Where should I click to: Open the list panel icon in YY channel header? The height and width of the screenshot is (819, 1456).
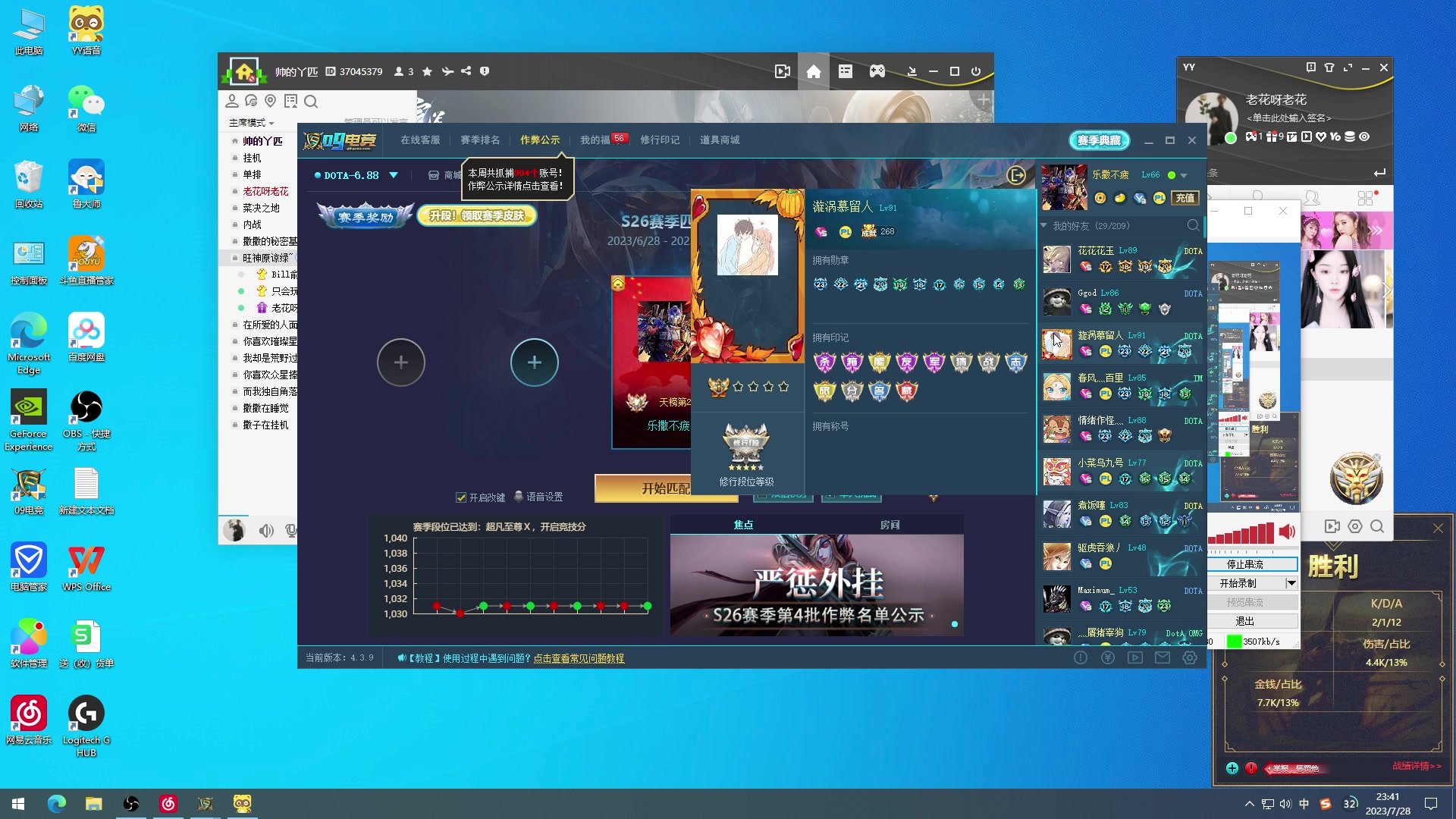pos(846,71)
